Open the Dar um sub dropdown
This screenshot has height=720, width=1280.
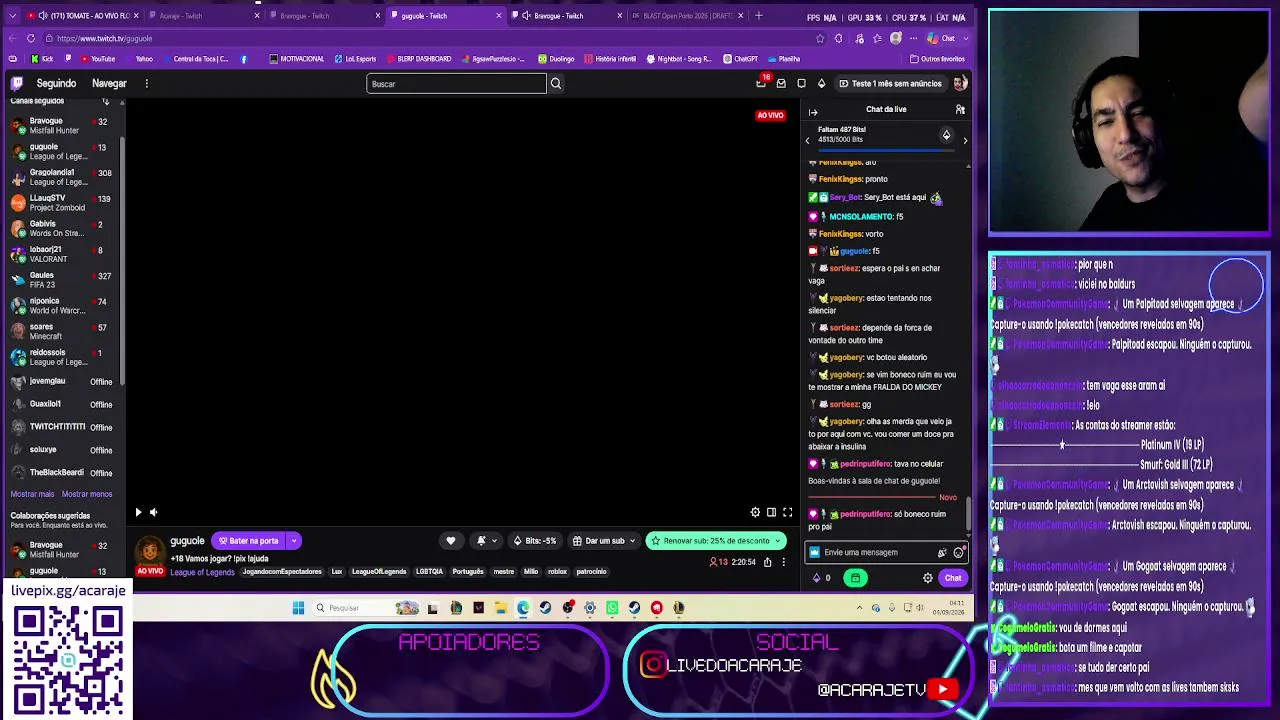click(x=604, y=540)
